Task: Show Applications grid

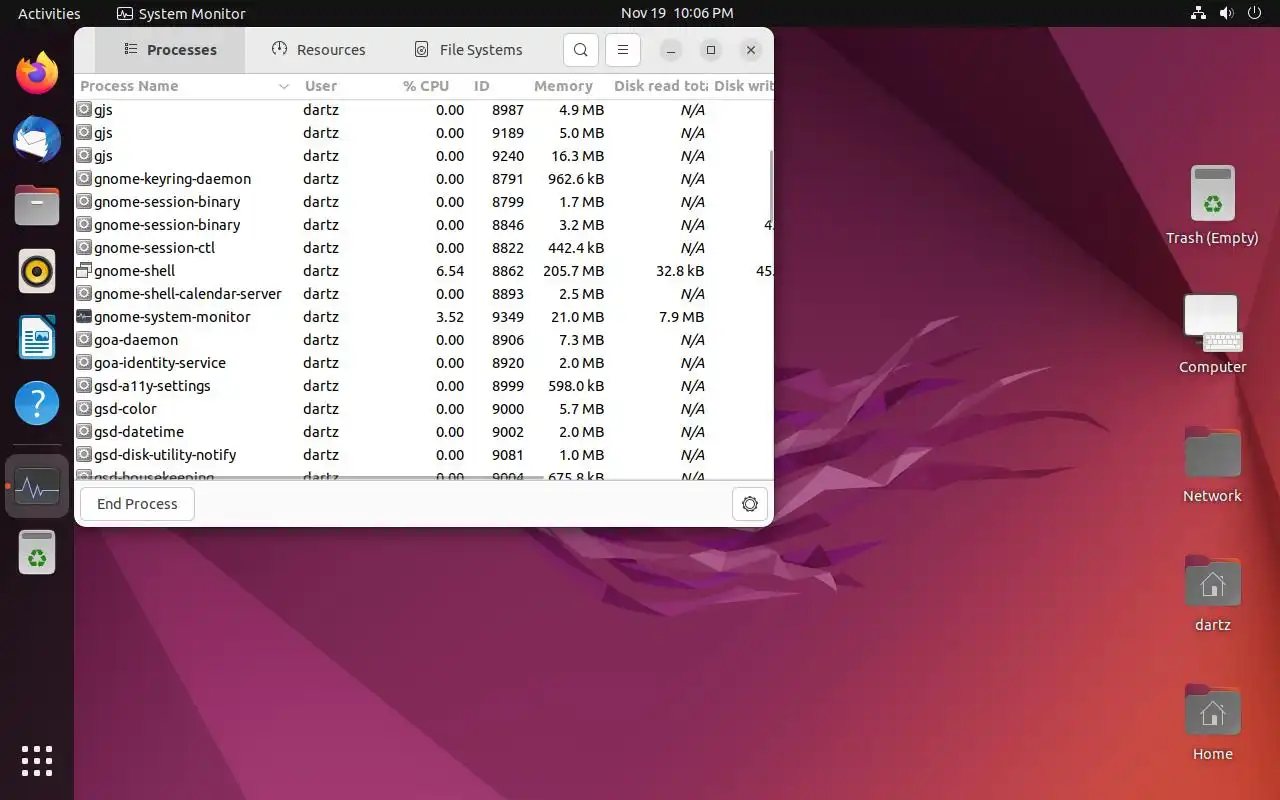Action: (x=37, y=760)
